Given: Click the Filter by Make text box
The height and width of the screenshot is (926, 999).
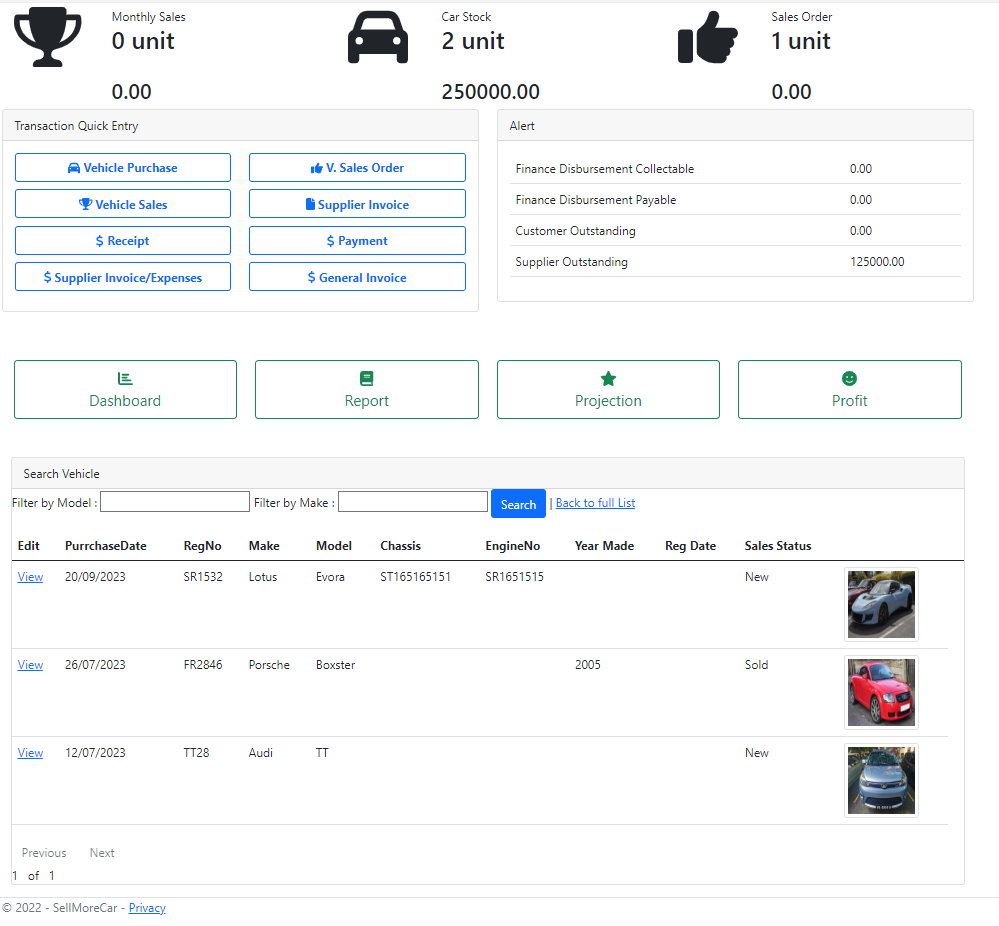Looking at the screenshot, I should coord(413,502).
